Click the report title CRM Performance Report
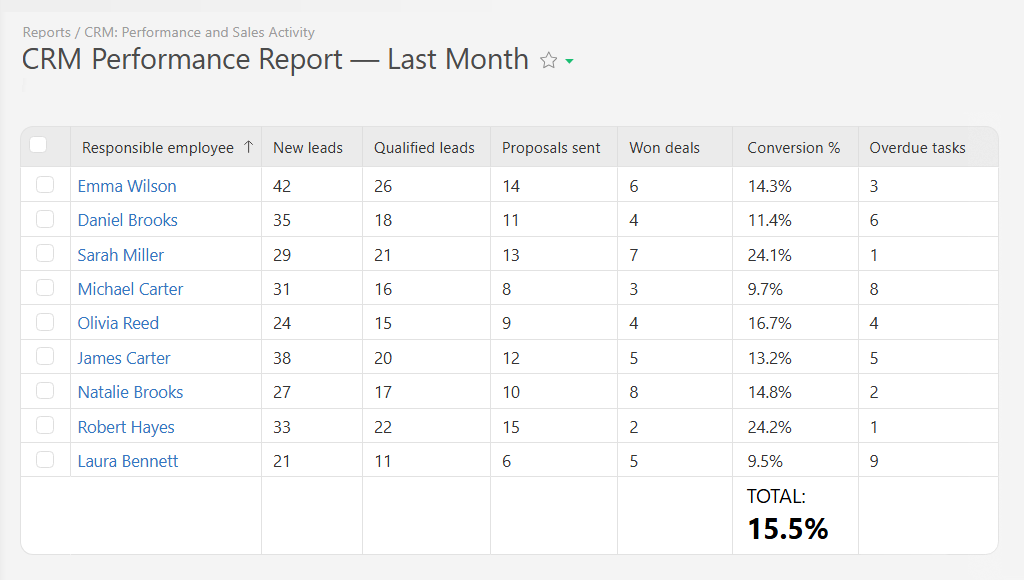1024x580 pixels. coord(275,59)
